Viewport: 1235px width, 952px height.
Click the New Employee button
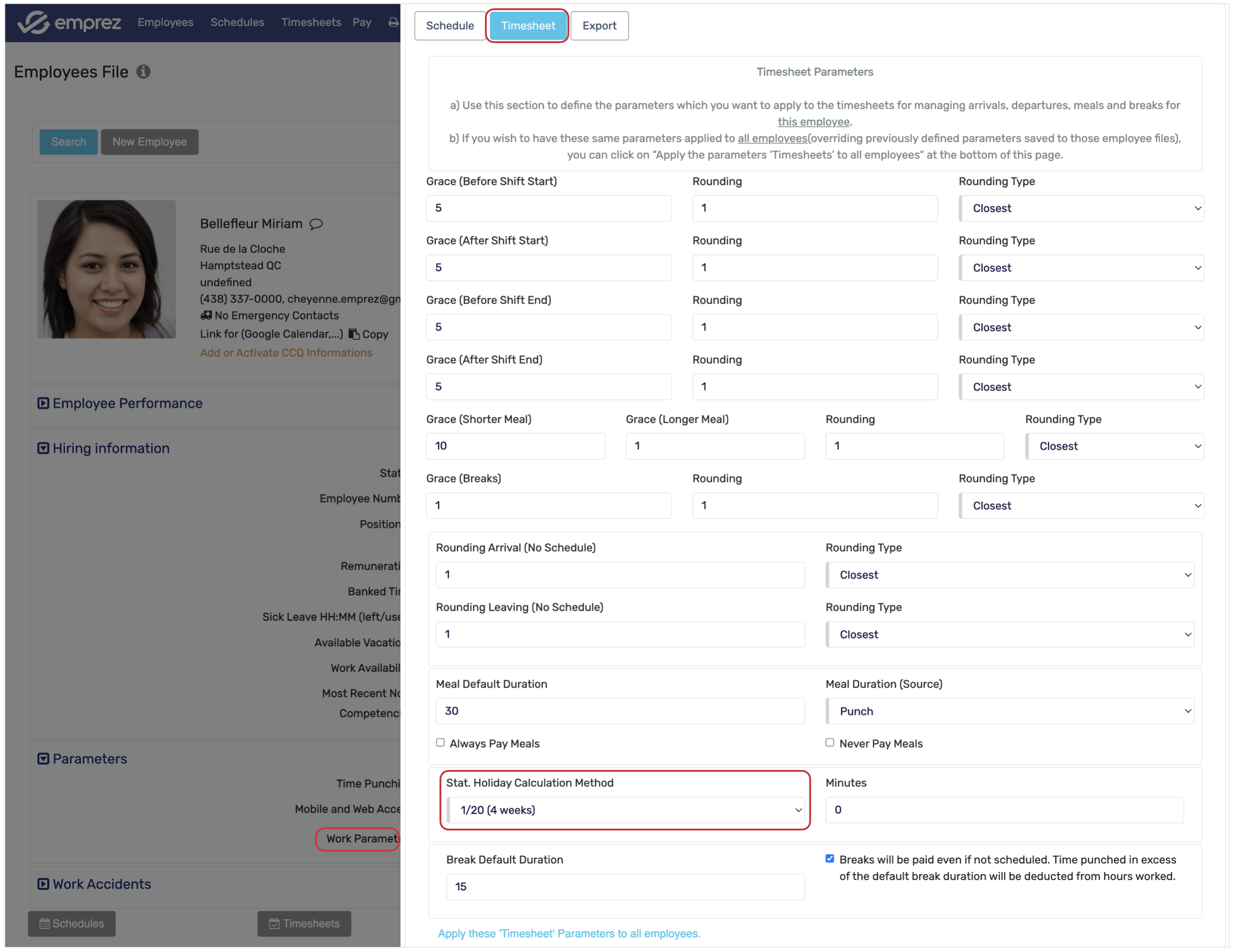point(149,142)
